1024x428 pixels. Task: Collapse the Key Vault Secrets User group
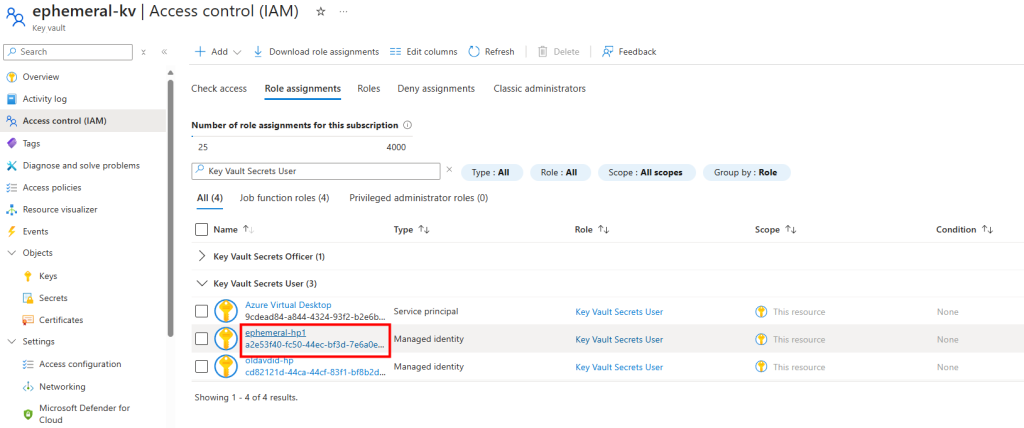202,284
